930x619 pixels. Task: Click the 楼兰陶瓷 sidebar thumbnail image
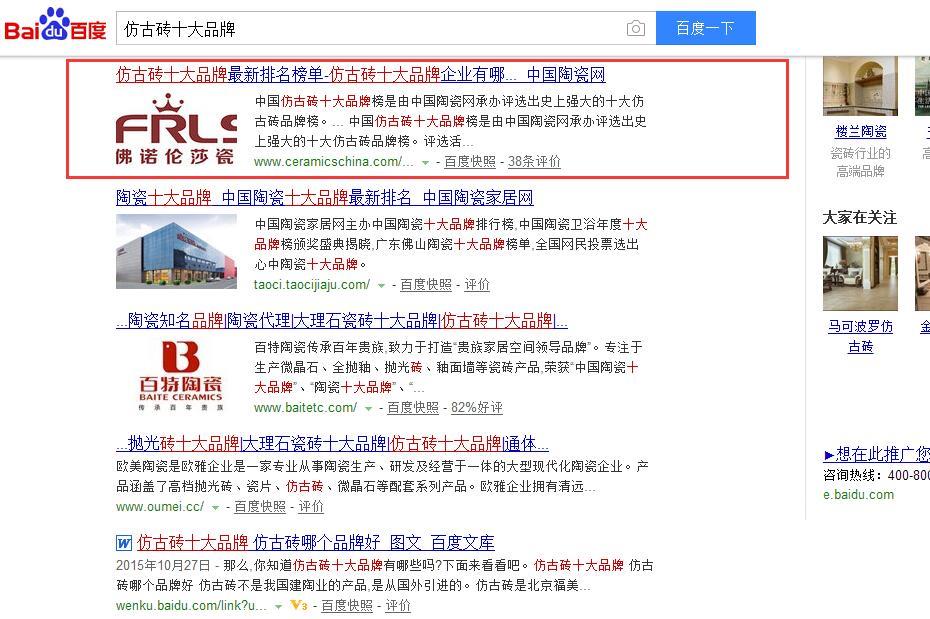click(x=860, y=86)
